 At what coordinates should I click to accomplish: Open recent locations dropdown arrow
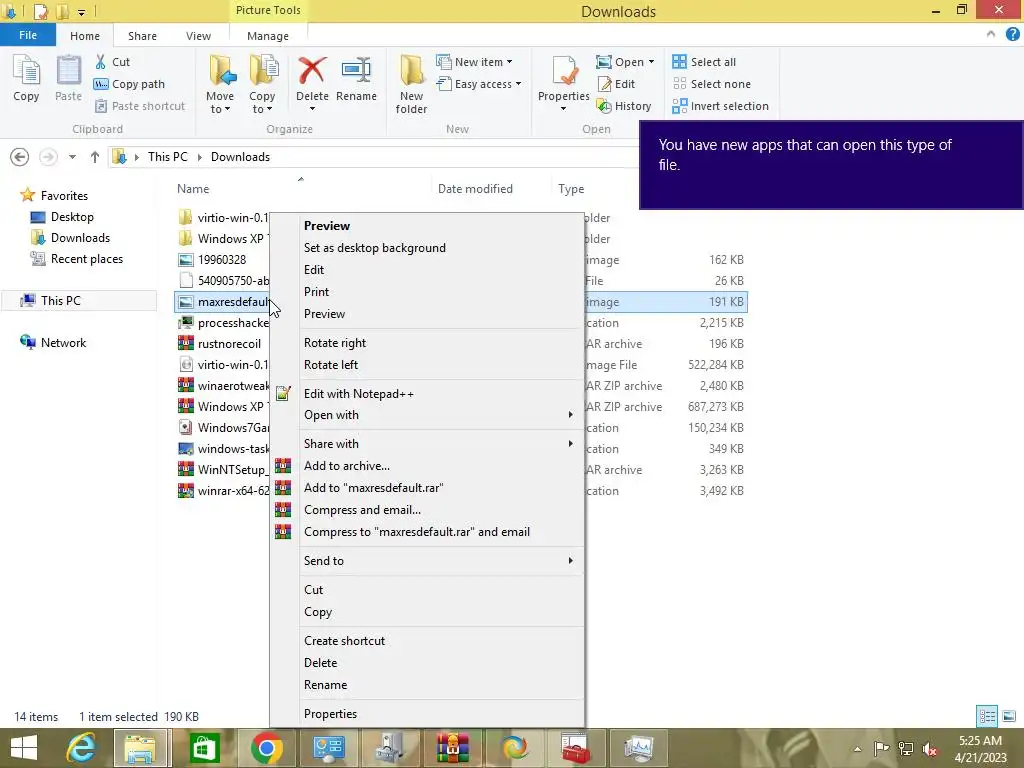[x=72, y=157]
